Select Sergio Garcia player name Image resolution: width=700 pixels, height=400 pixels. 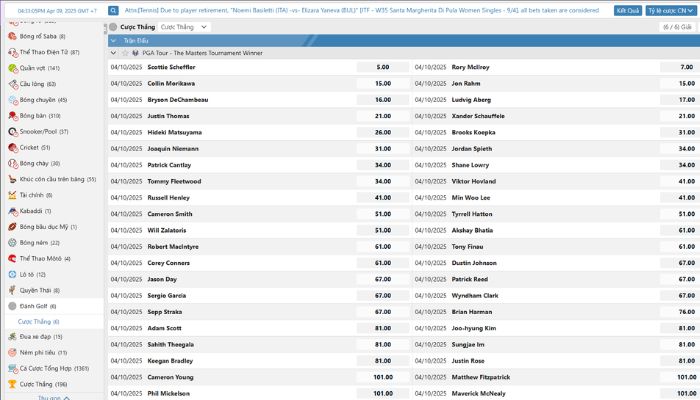click(167, 296)
